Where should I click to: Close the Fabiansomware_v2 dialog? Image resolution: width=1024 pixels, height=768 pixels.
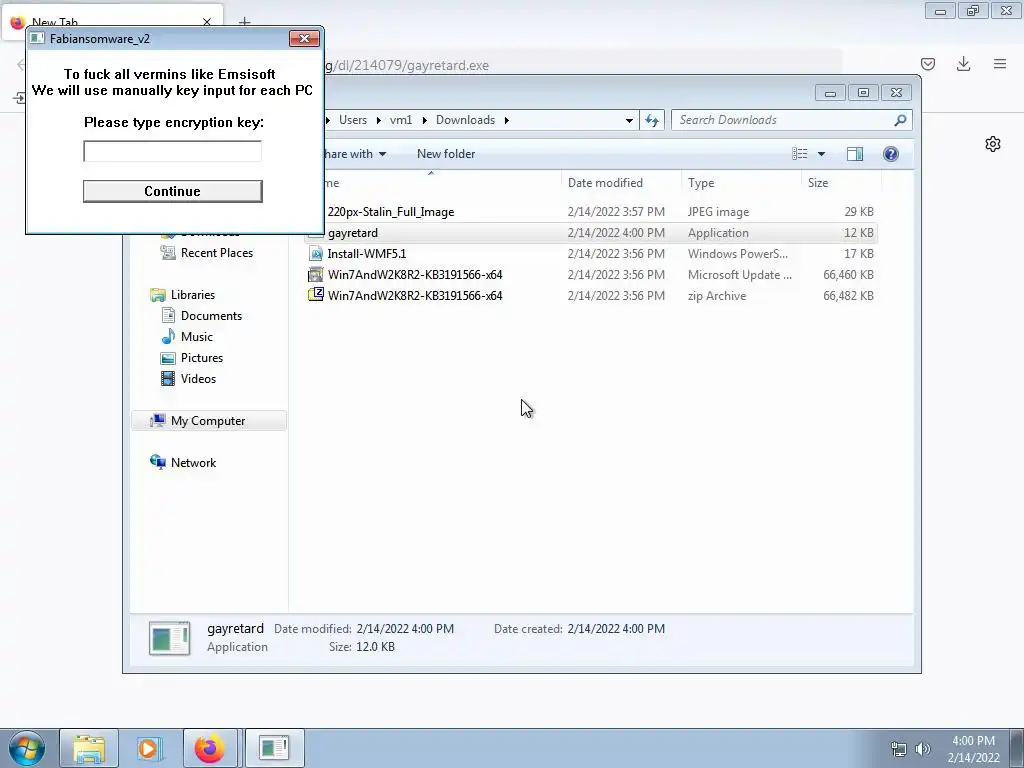304,39
